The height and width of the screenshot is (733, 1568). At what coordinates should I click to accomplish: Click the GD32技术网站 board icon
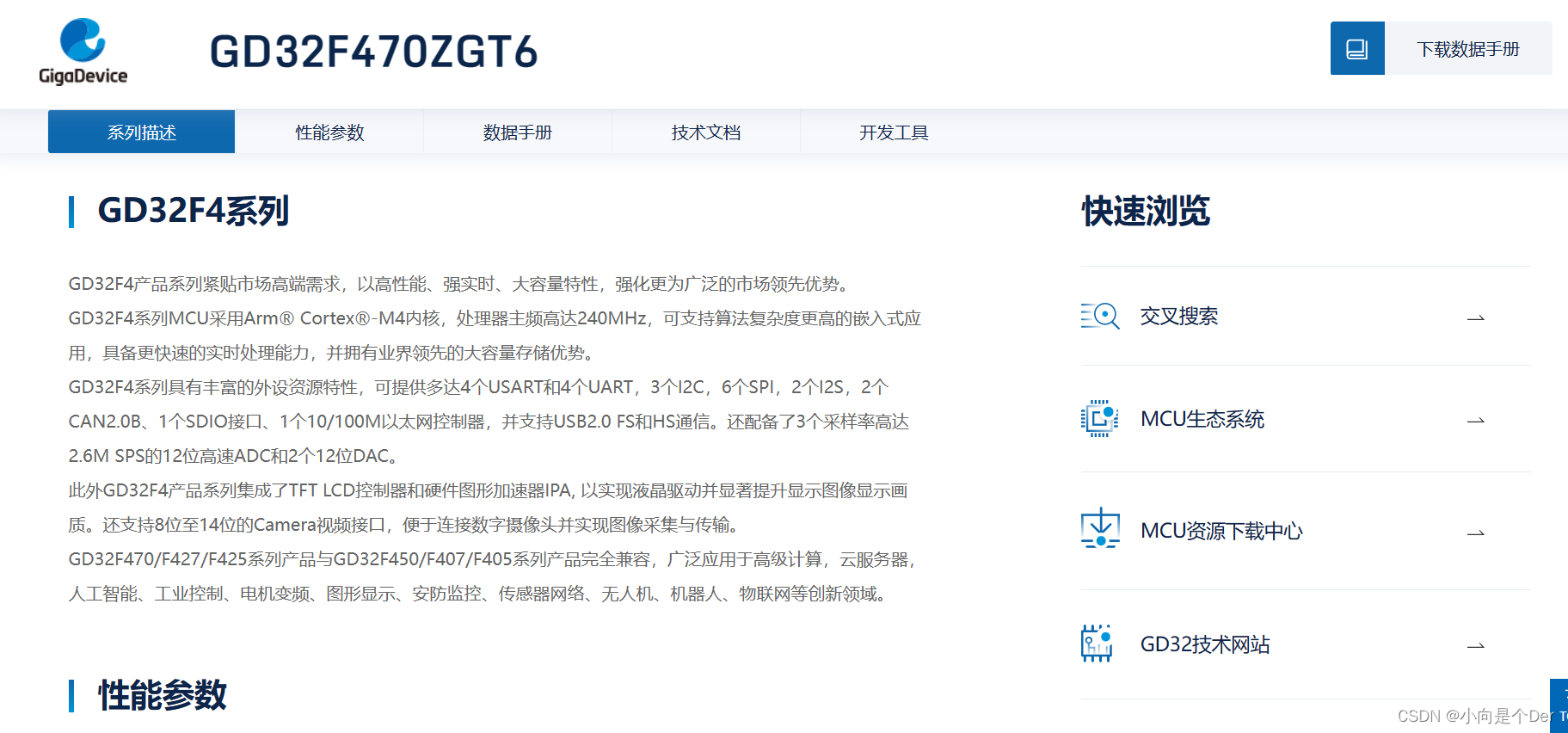point(1097,644)
